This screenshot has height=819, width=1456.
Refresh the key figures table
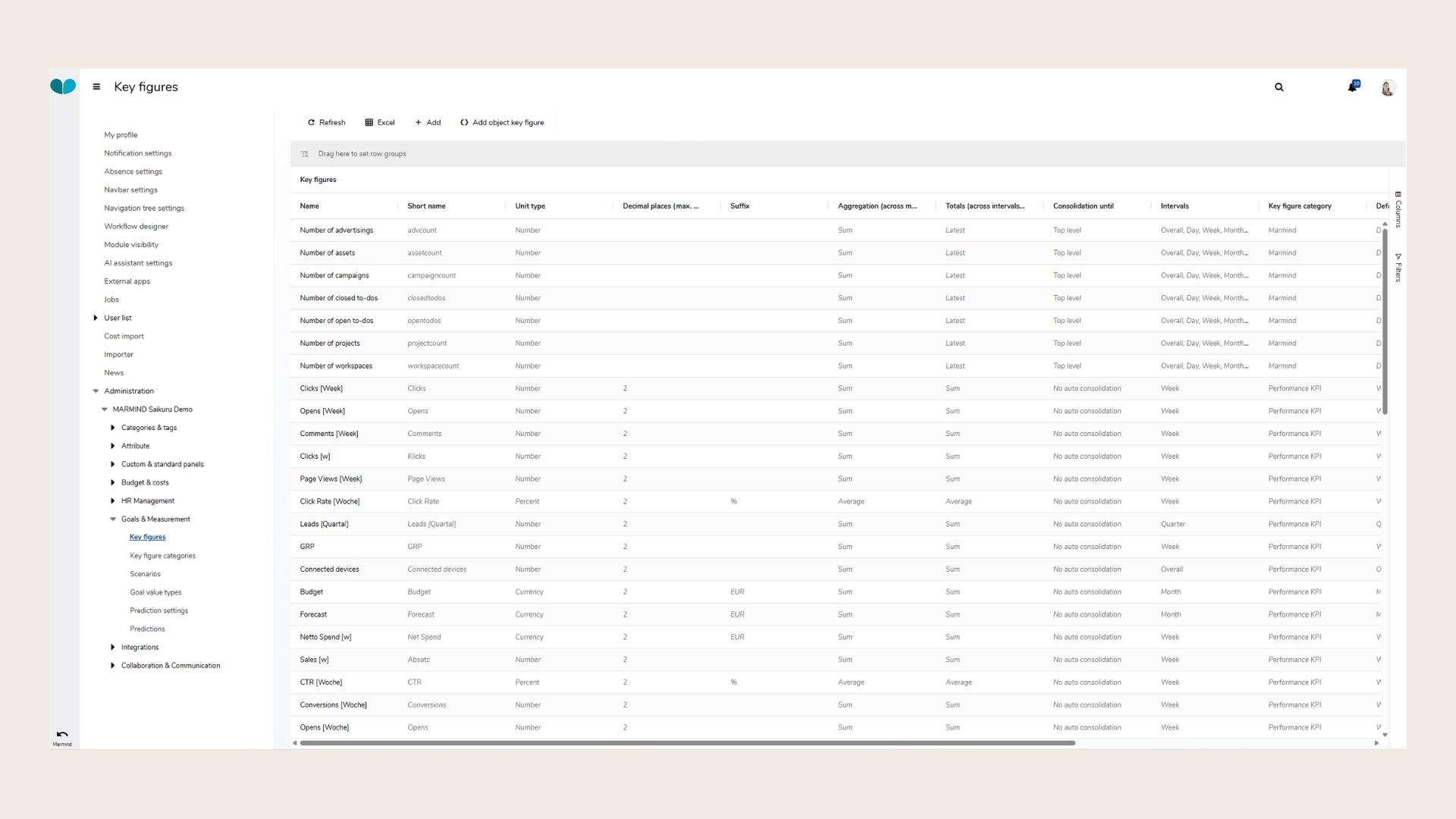[x=326, y=122]
